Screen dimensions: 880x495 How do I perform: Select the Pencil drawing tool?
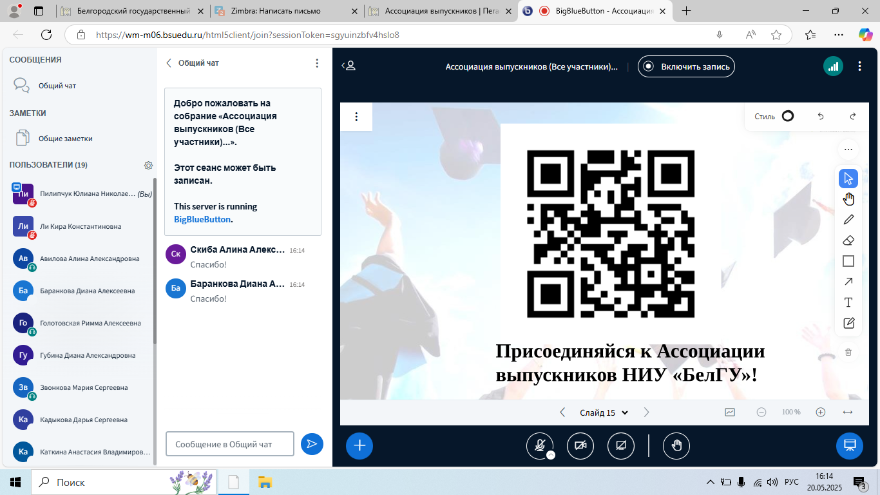click(x=848, y=219)
